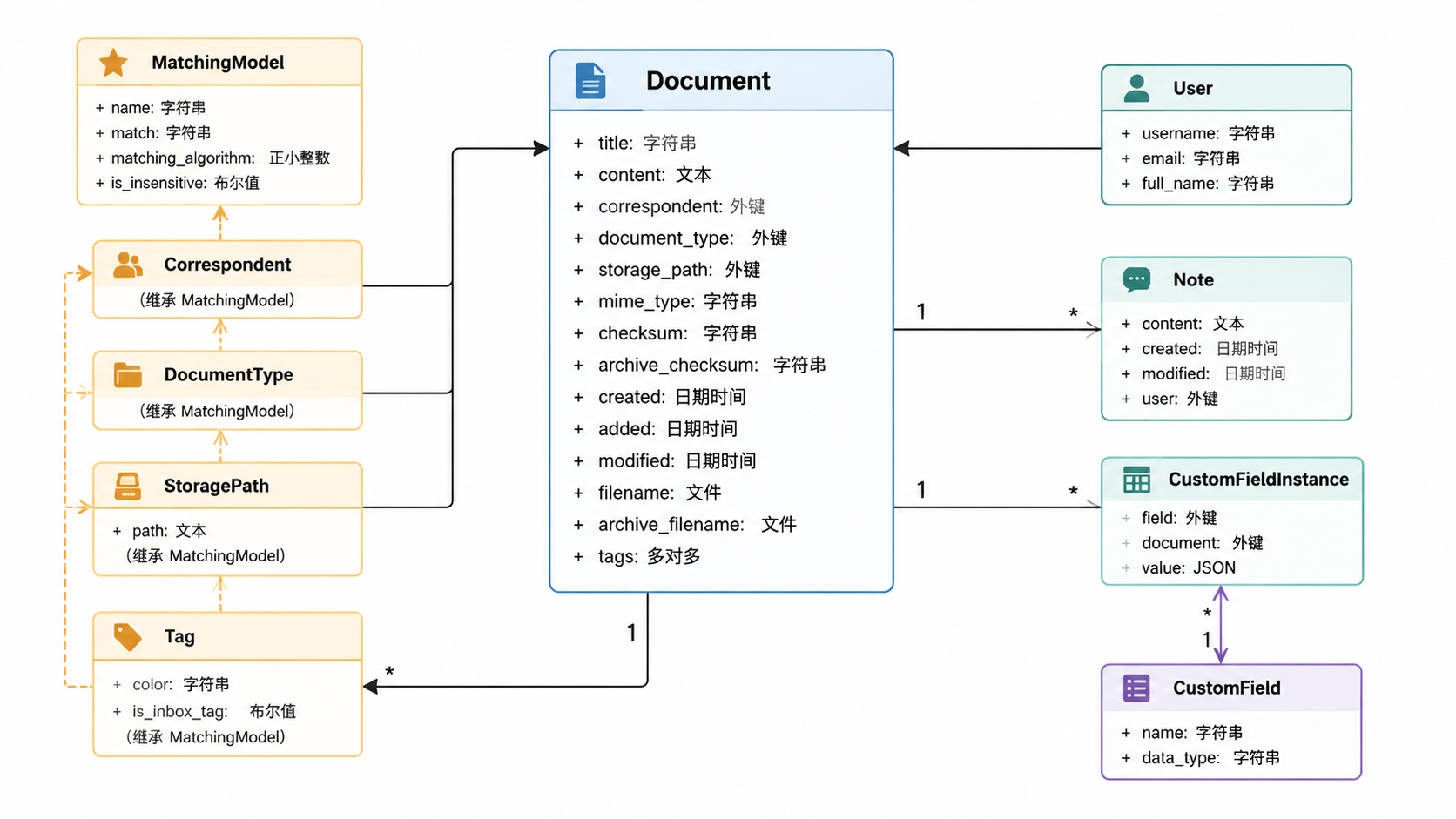This screenshot has width=1456, height=819.
Task: Select the MatchingModel class title
Action: pyautogui.click(x=218, y=63)
